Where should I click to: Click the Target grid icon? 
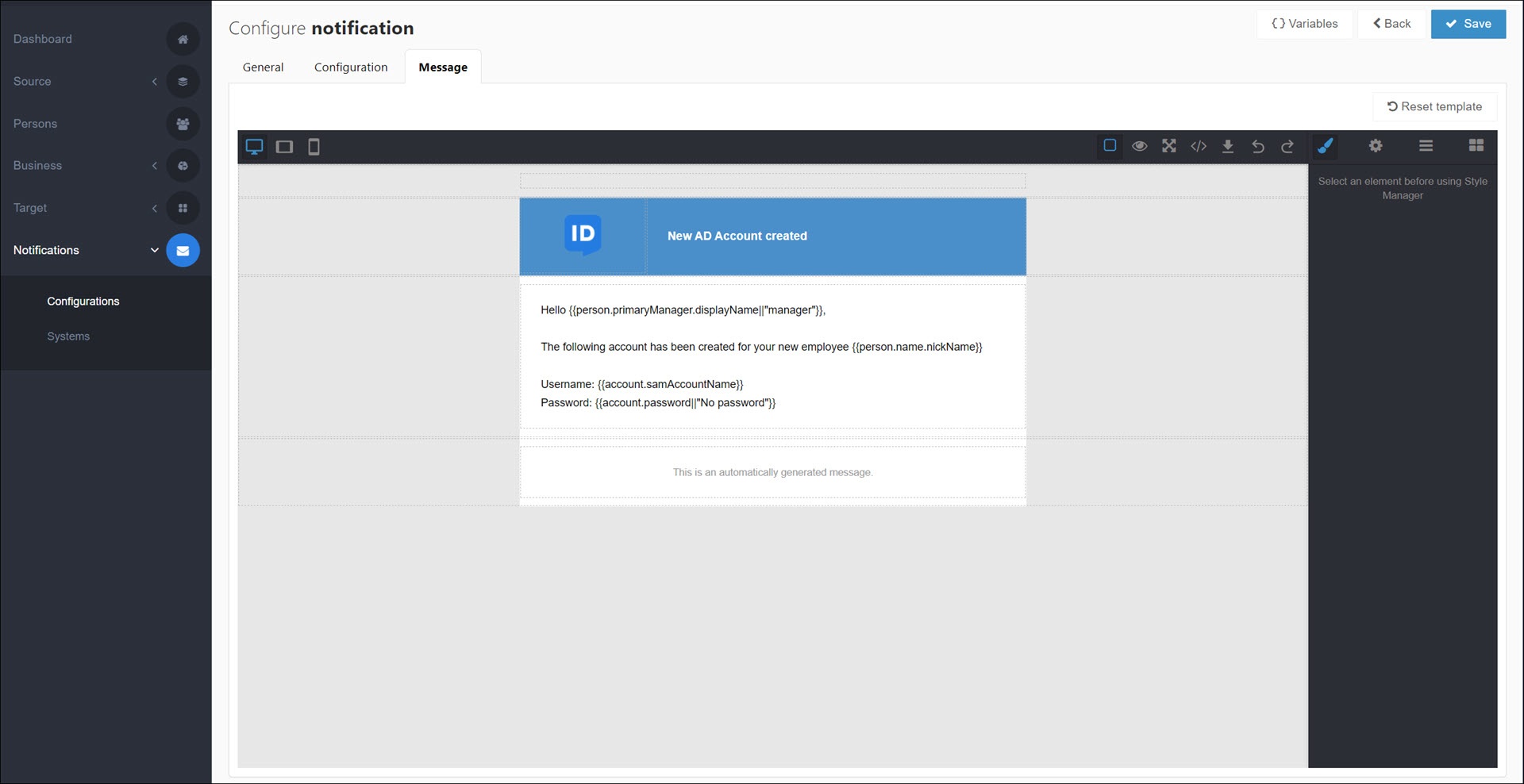(183, 208)
